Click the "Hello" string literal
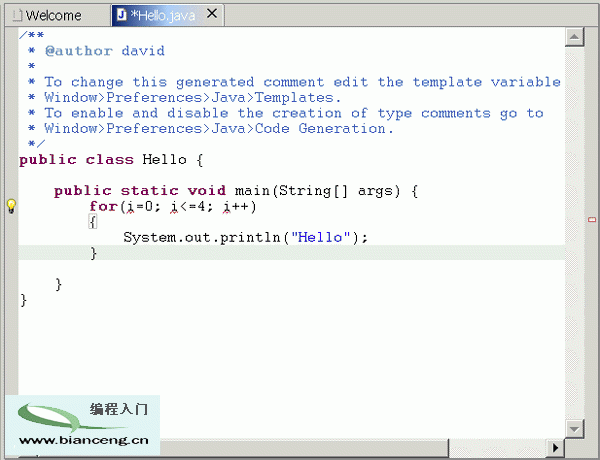 click(x=321, y=238)
